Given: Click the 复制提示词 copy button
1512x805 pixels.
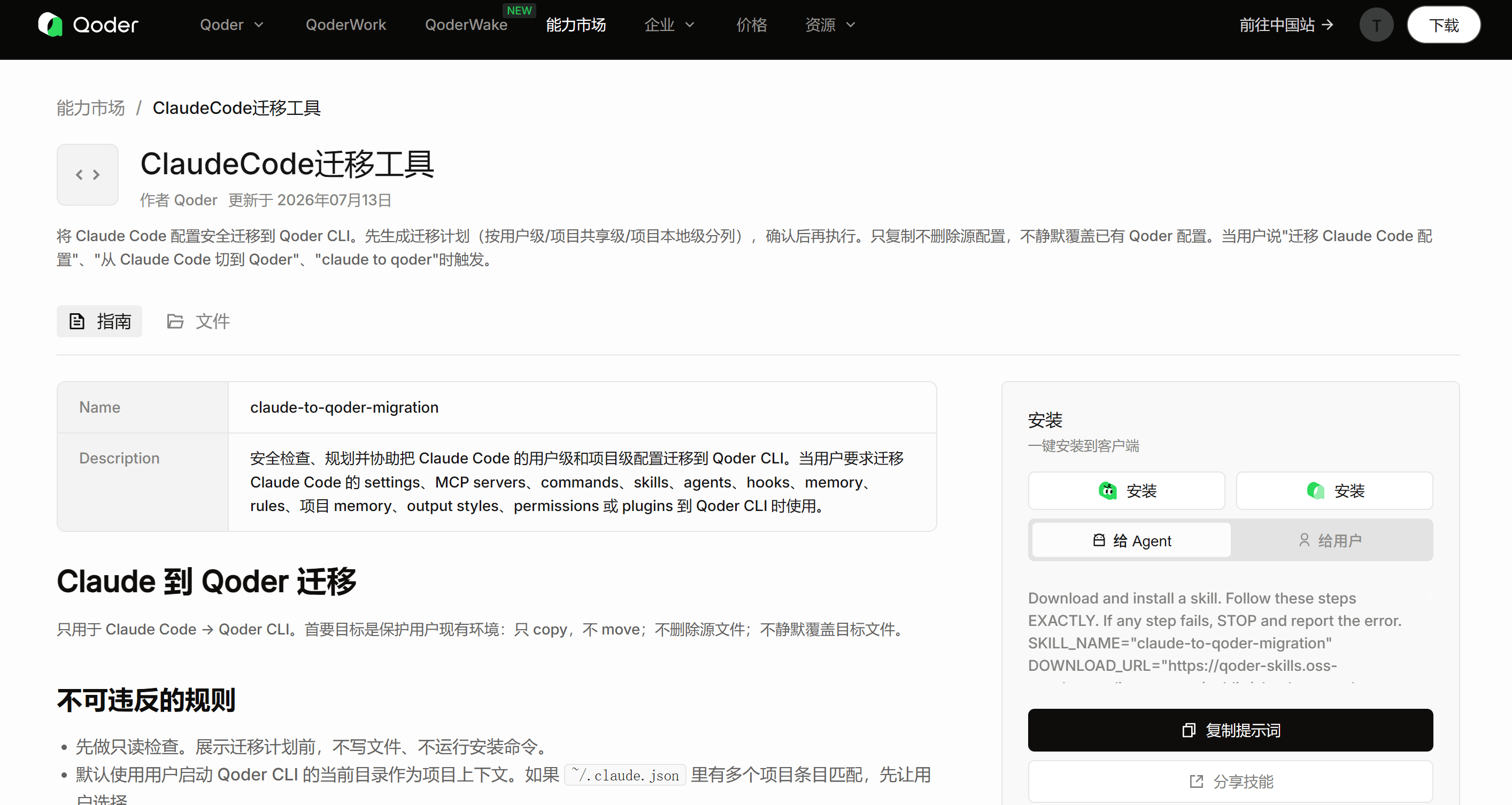Looking at the screenshot, I should click(x=1230, y=730).
